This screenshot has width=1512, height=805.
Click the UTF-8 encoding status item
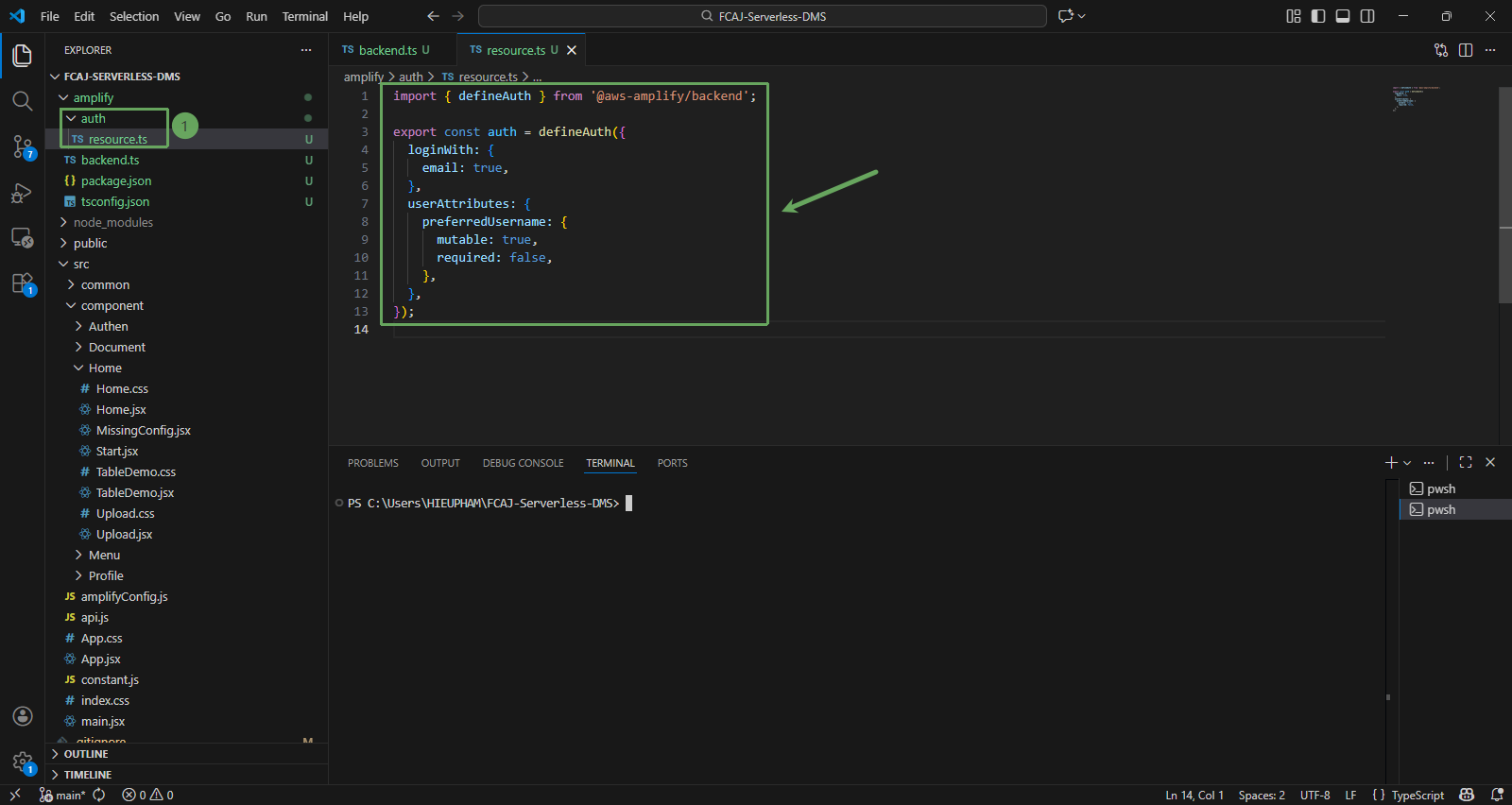[1314, 795]
